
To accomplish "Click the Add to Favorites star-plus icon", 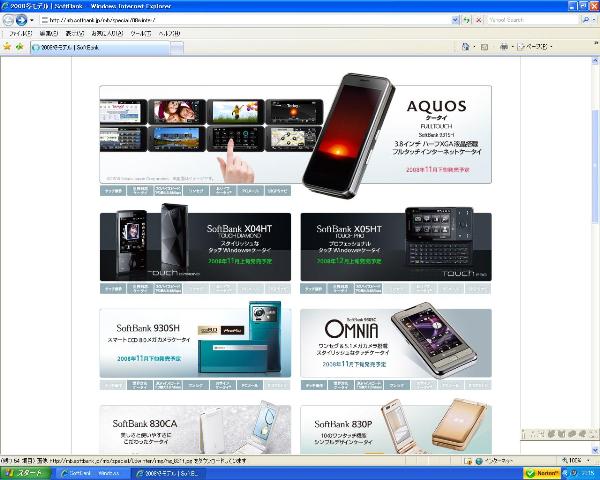I will (20, 47).
